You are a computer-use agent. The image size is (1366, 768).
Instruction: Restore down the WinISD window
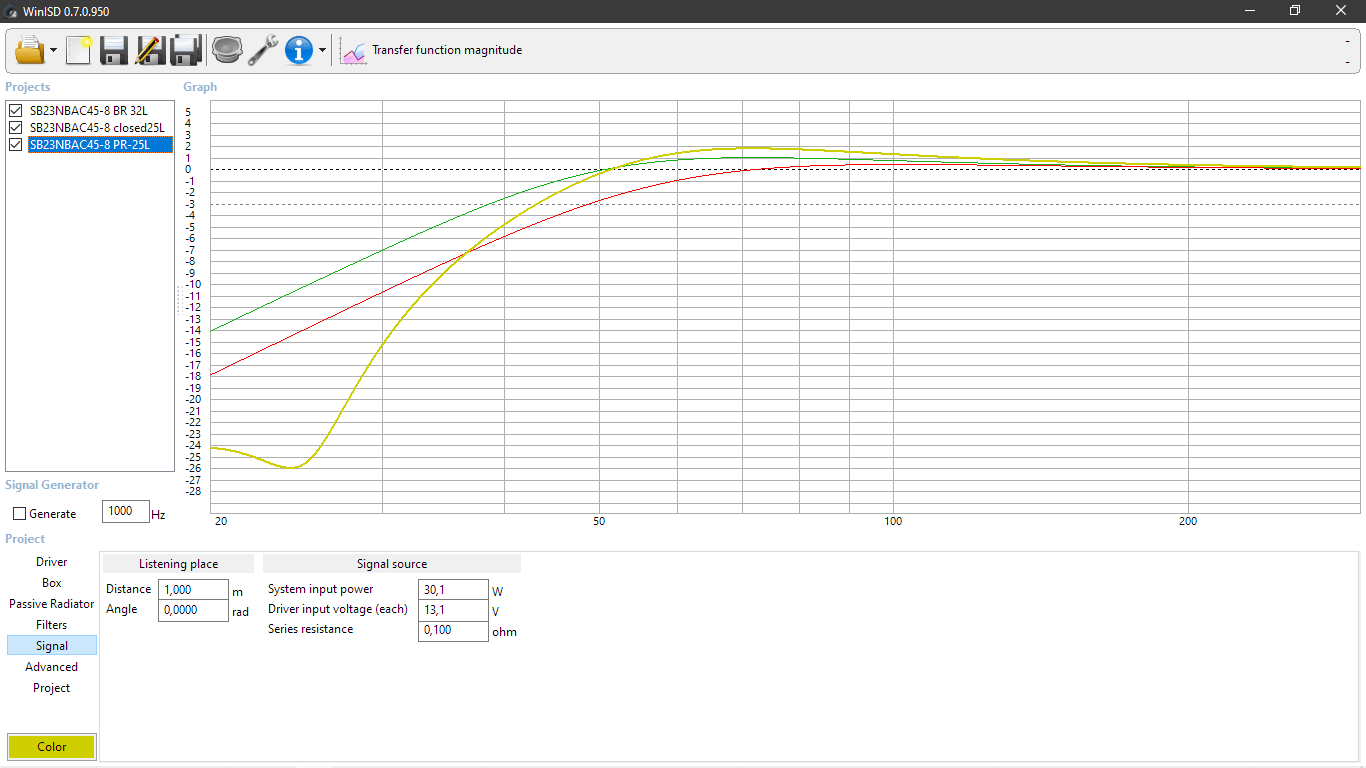click(1295, 11)
